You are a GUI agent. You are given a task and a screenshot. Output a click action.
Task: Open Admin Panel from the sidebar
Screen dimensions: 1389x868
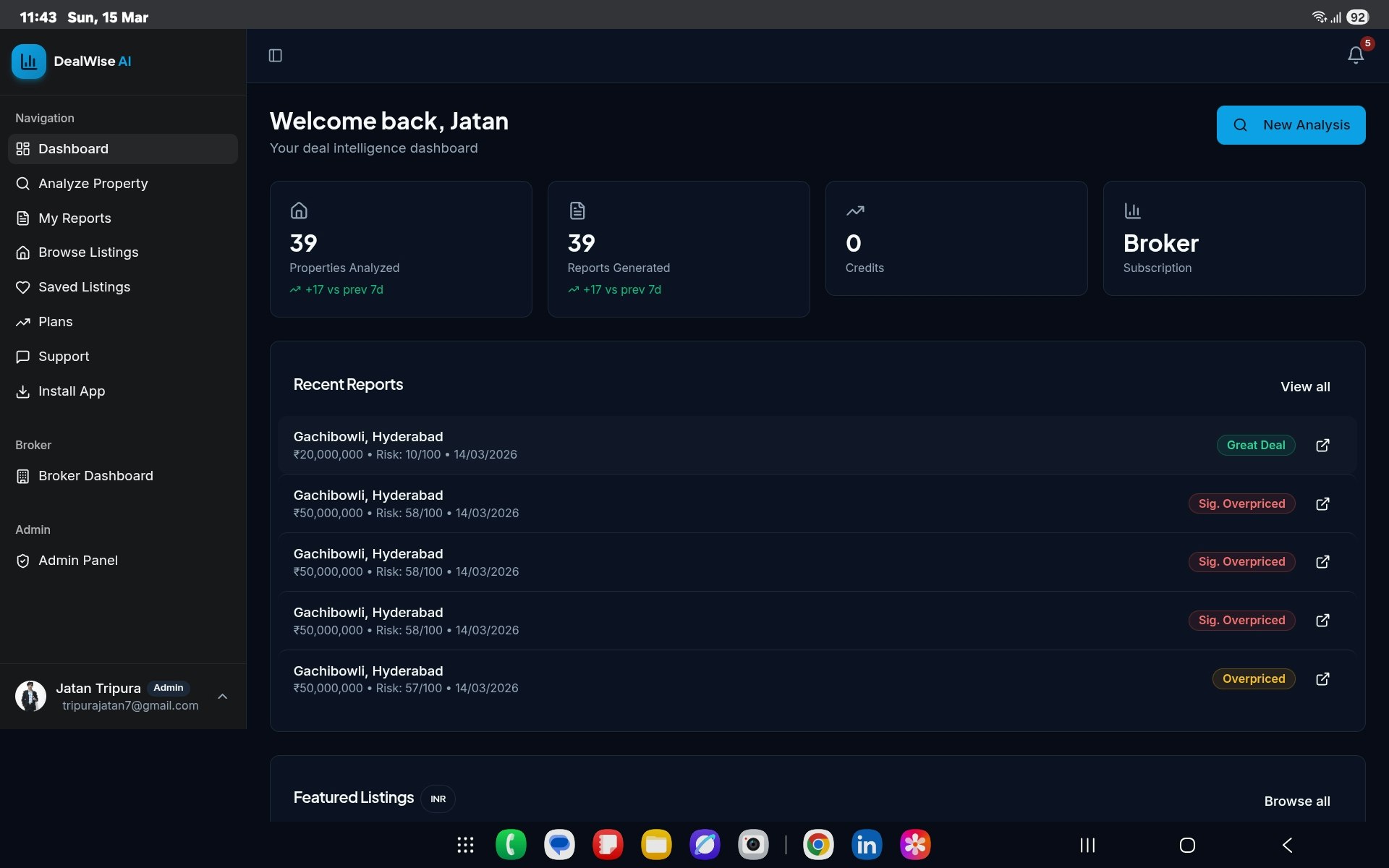[78, 561]
